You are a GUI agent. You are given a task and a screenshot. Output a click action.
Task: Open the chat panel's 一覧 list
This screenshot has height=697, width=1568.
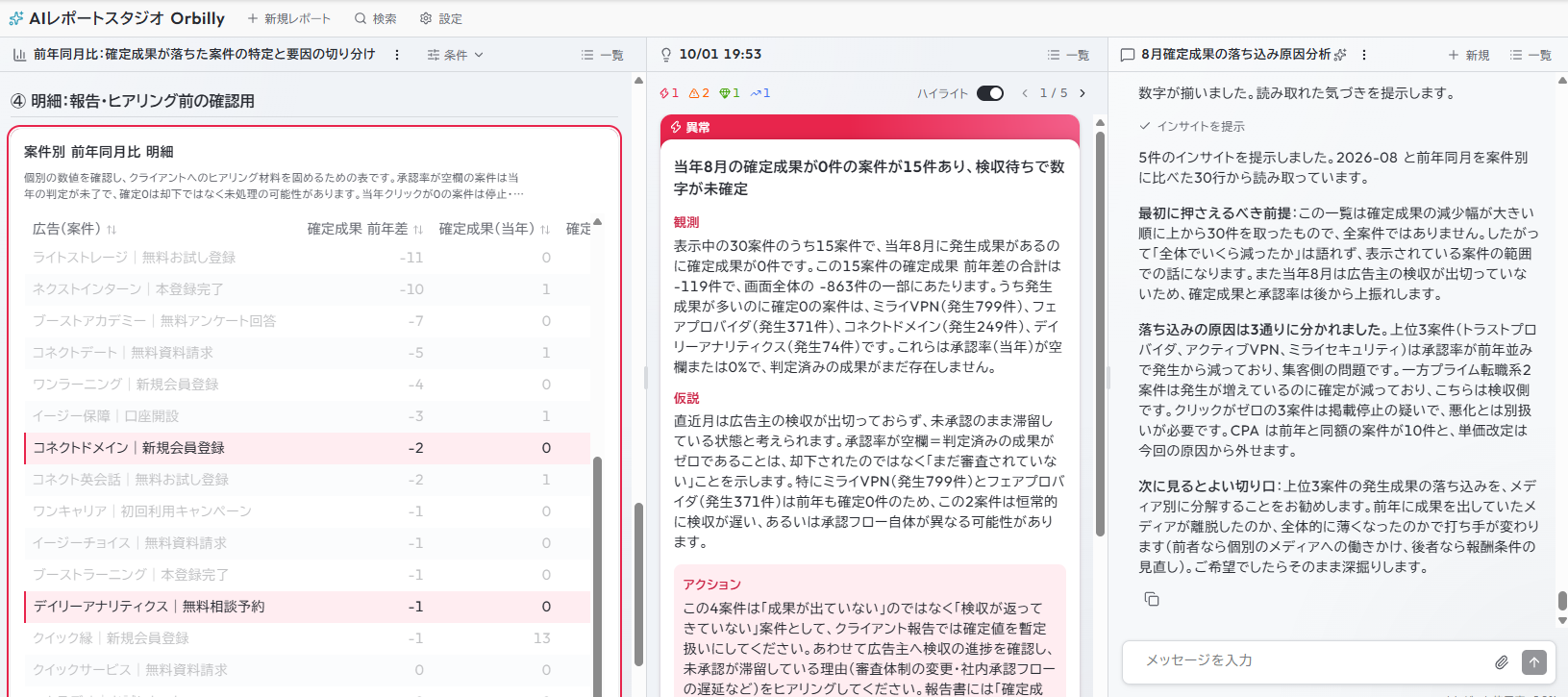(1531, 55)
